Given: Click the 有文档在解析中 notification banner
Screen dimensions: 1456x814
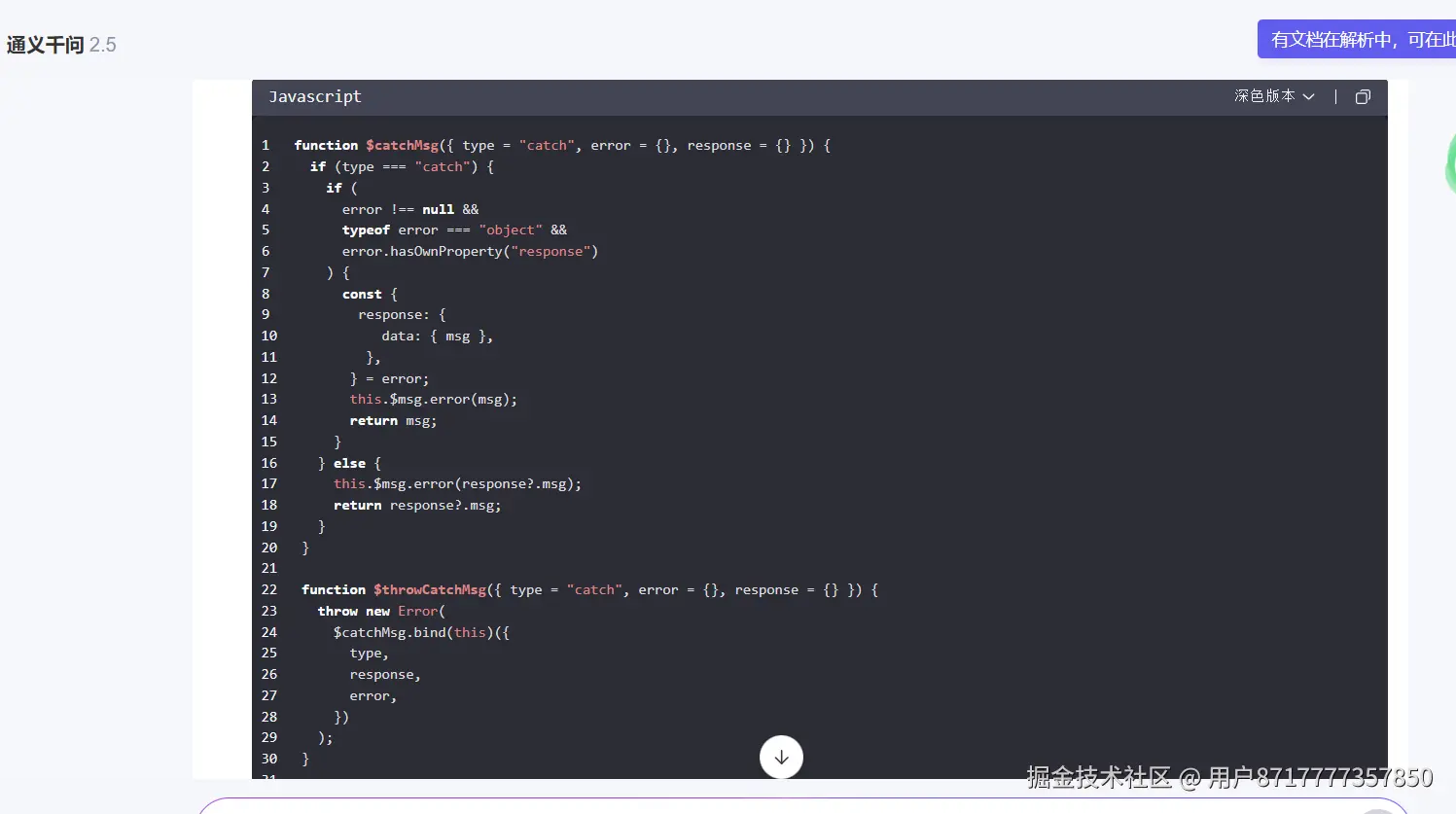Looking at the screenshot, I should click(1357, 40).
